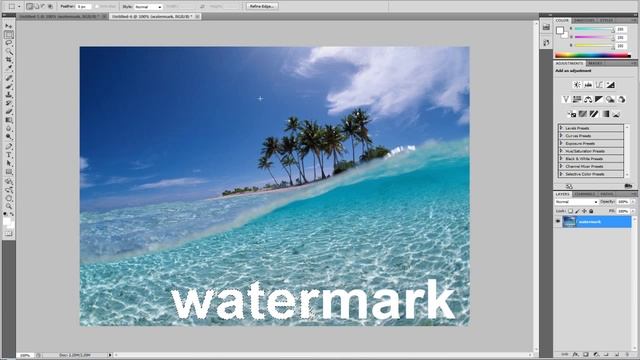The width and height of the screenshot is (640, 360).
Task: Add a Color Balance adjustment
Action: click(588, 99)
